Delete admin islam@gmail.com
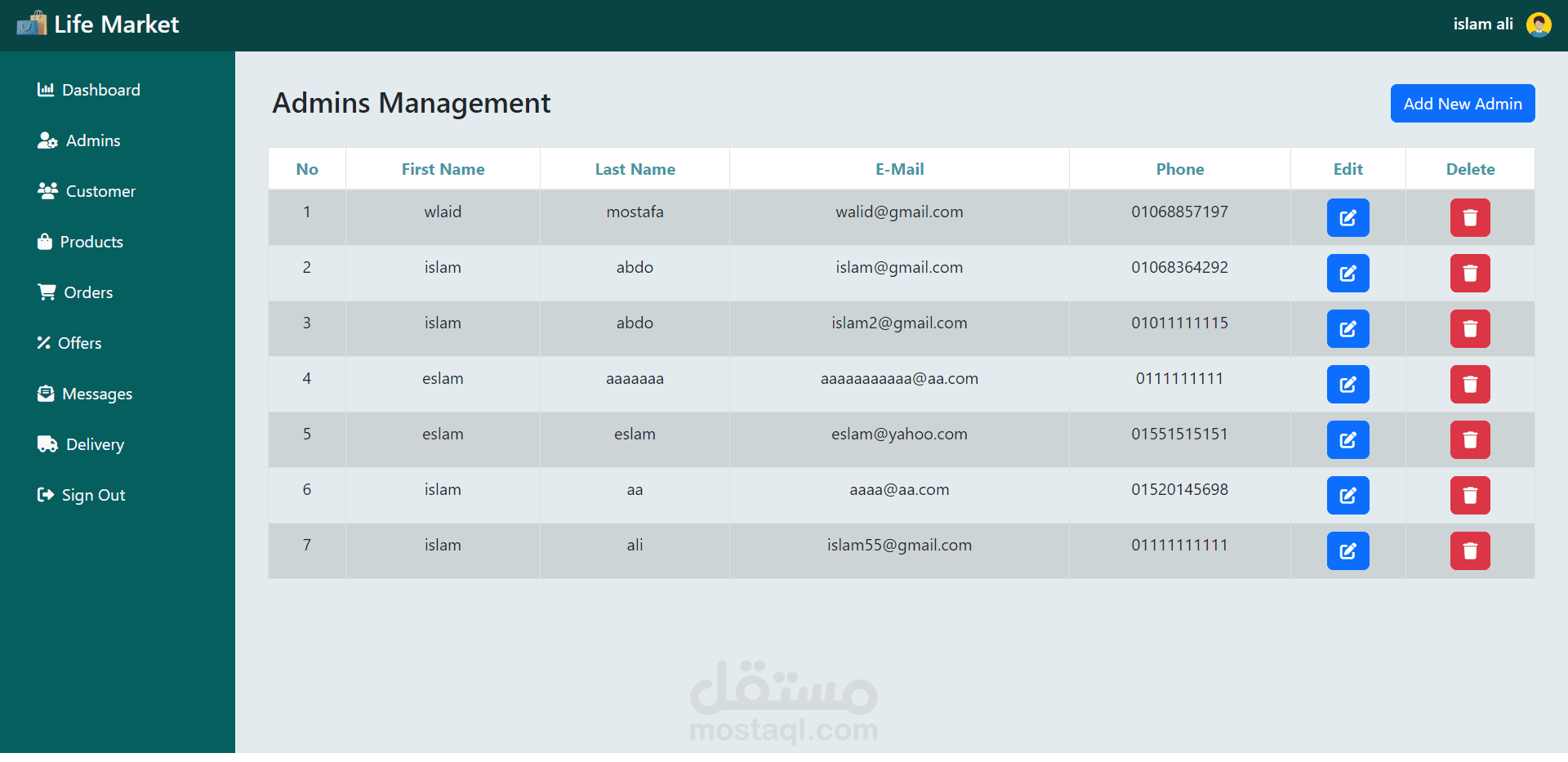The width and height of the screenshot is (1568, 762). (1470, 274)
